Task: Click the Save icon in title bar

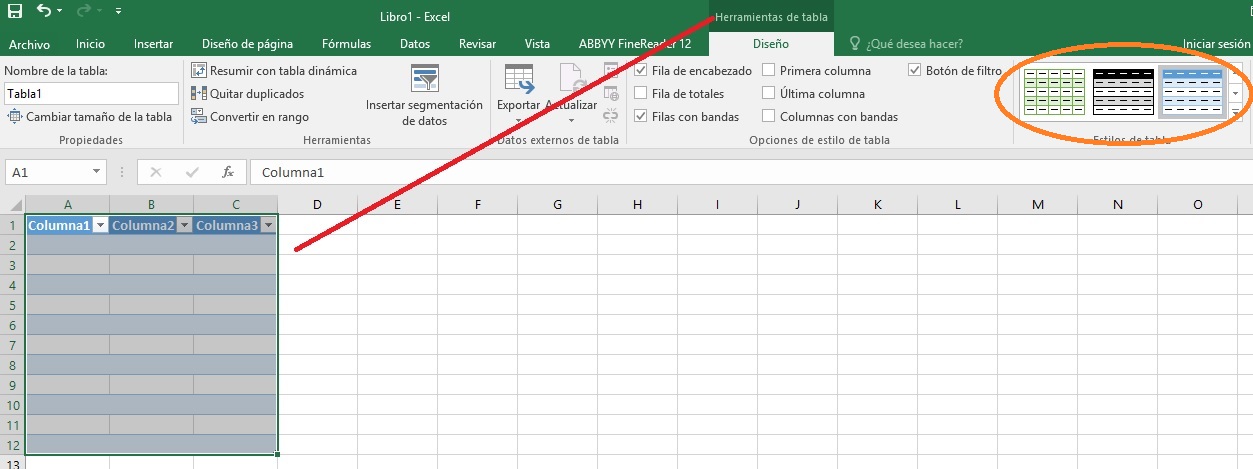Action: (15, 12)
